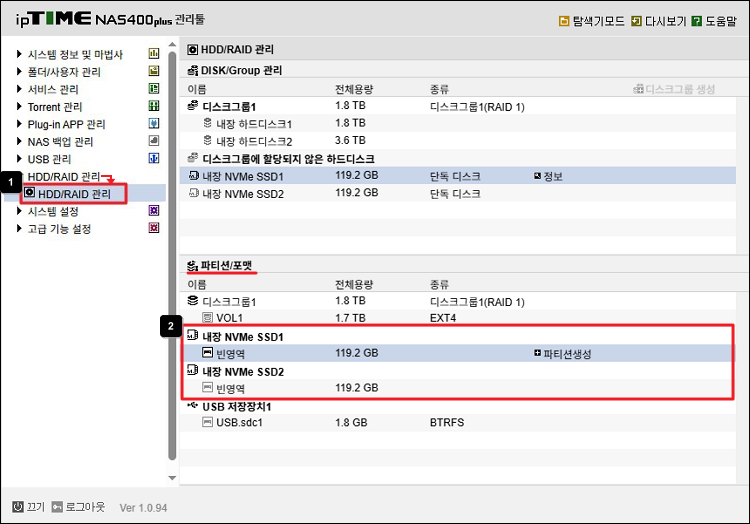Click the Plug-in APP 관리 sidebar icon
This screenshot has height=524, width=750.
[x=154, y=124]
